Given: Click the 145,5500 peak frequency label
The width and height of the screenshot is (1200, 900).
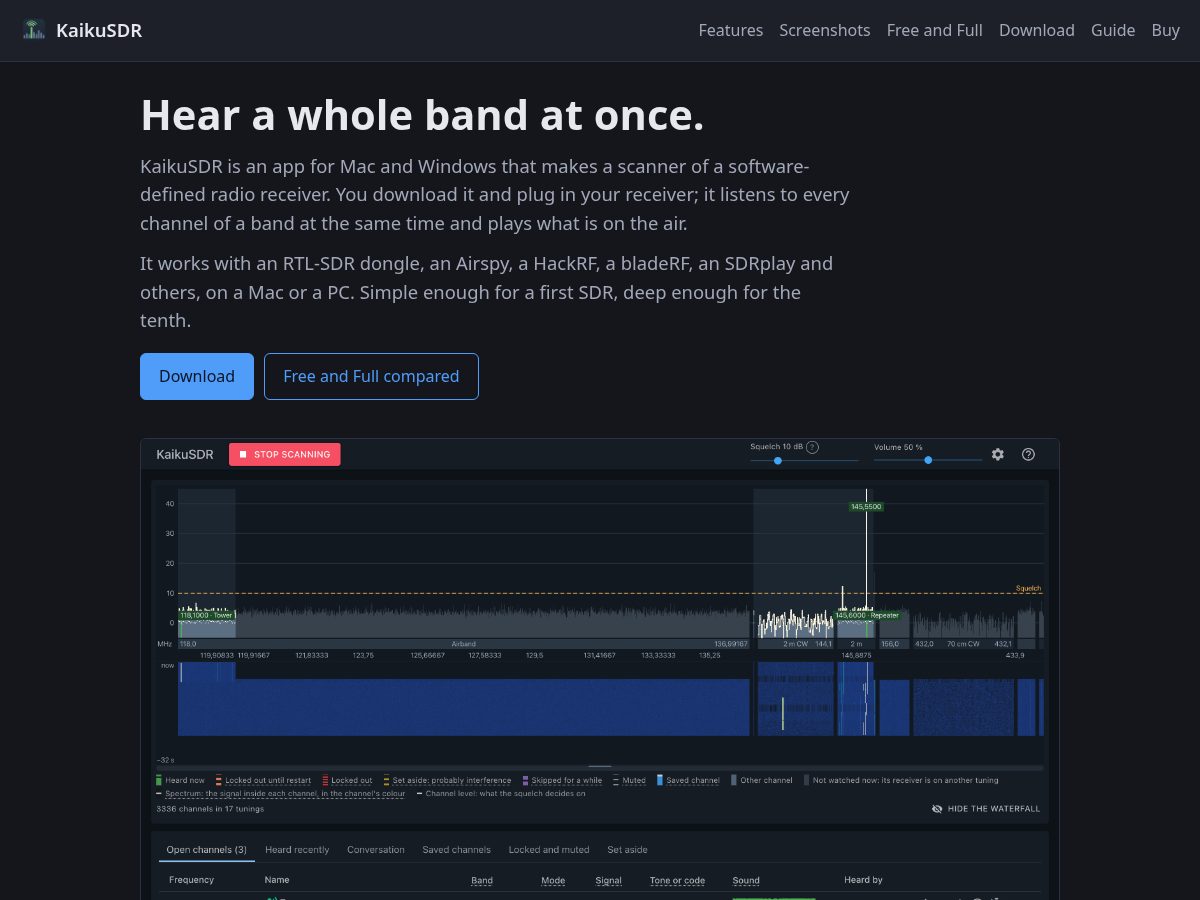Looking at the screenshot, I should [x=866, y=507].
